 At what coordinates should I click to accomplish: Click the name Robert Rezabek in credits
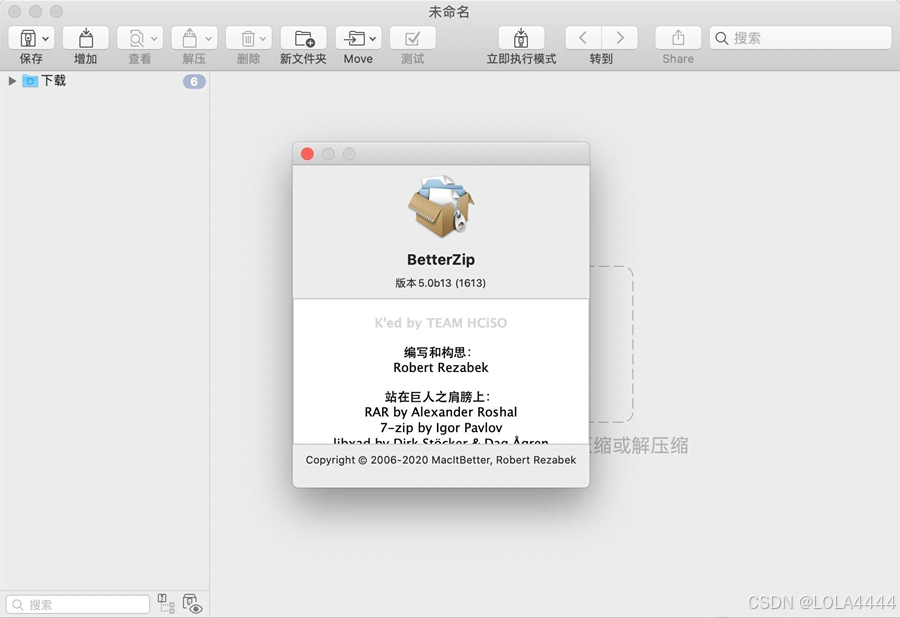441,367
